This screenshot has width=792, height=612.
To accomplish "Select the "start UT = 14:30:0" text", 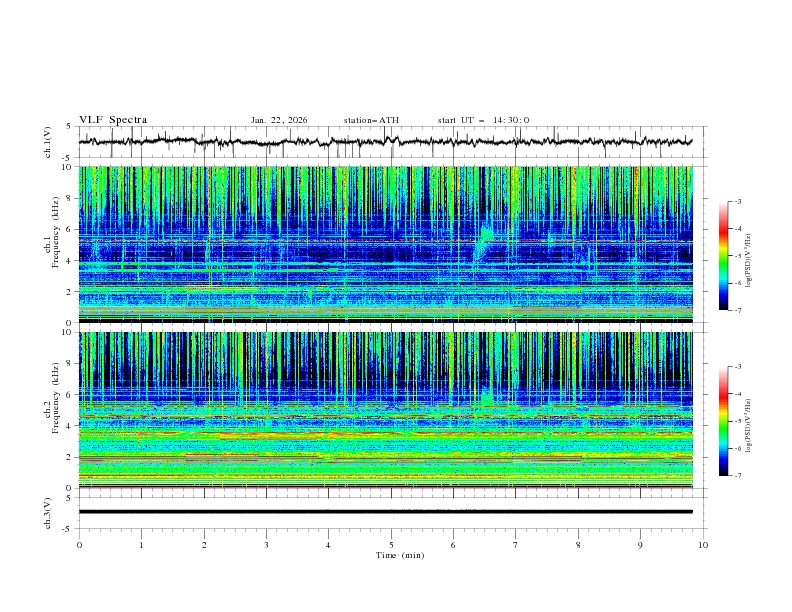I will point(483,120).
